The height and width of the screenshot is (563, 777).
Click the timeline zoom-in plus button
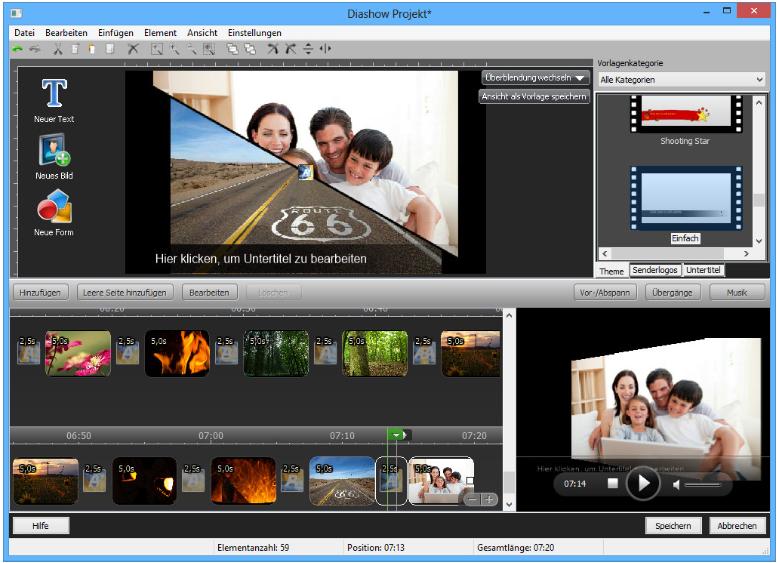click(488, 499)
